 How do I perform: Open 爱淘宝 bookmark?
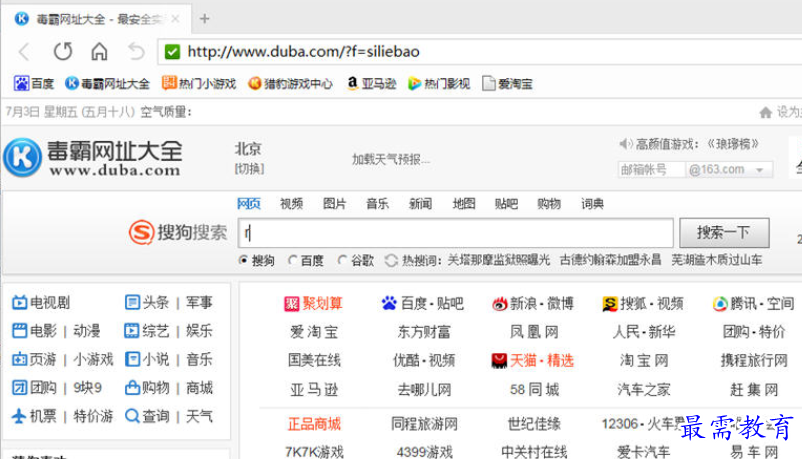[507, 83]
